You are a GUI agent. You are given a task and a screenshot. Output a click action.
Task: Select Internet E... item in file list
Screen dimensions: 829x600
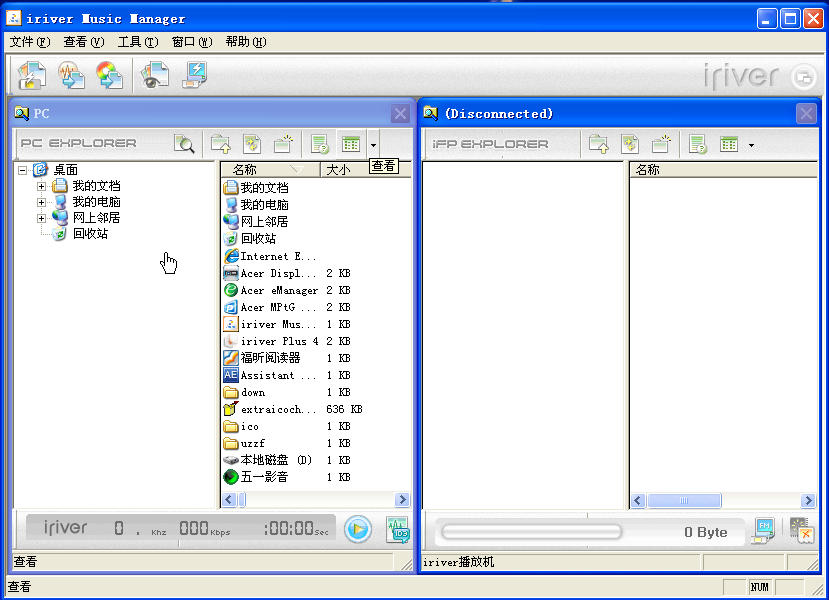tap(270, 256)
